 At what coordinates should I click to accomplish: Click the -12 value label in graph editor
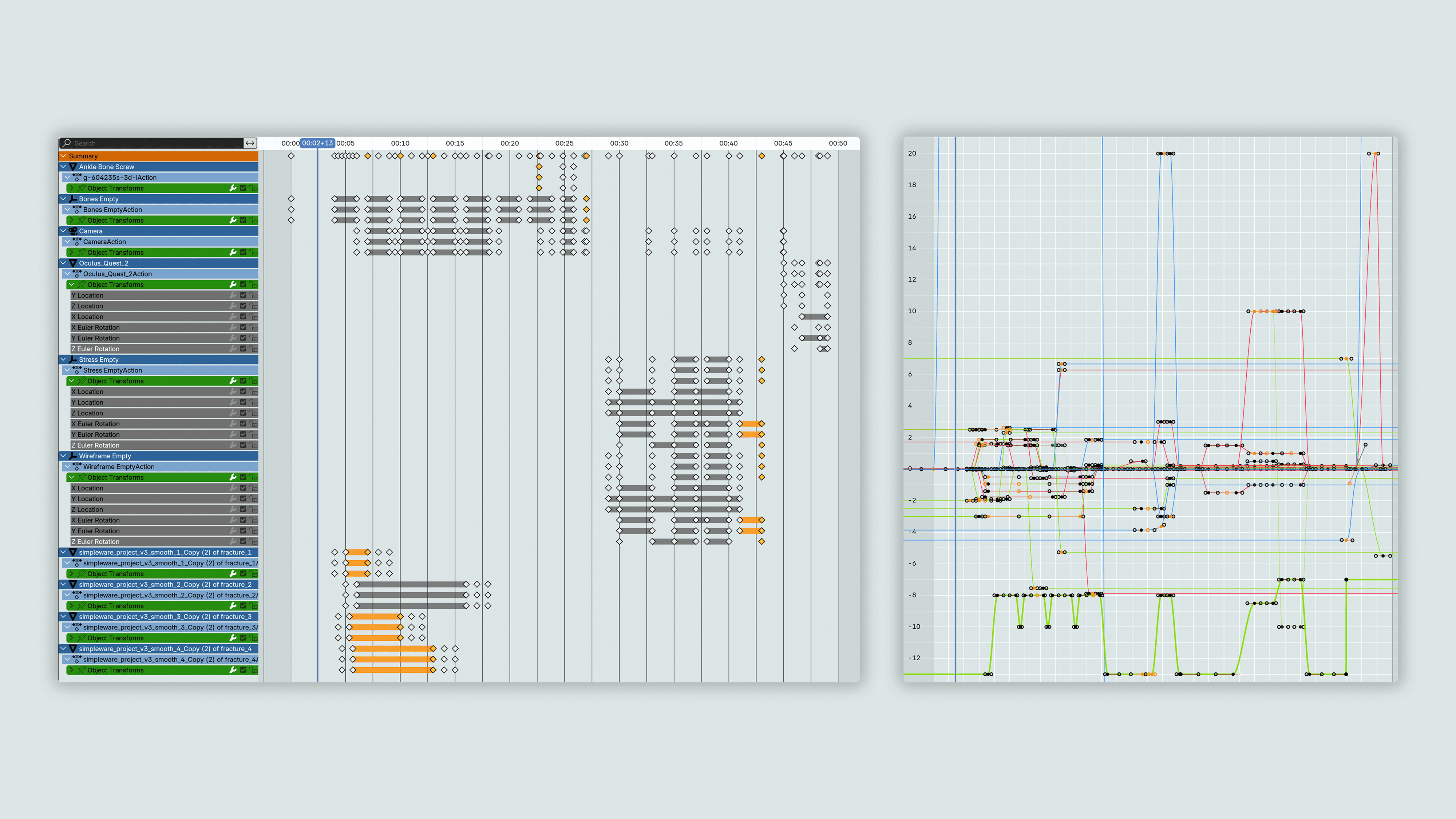click(x=914, y=658)
